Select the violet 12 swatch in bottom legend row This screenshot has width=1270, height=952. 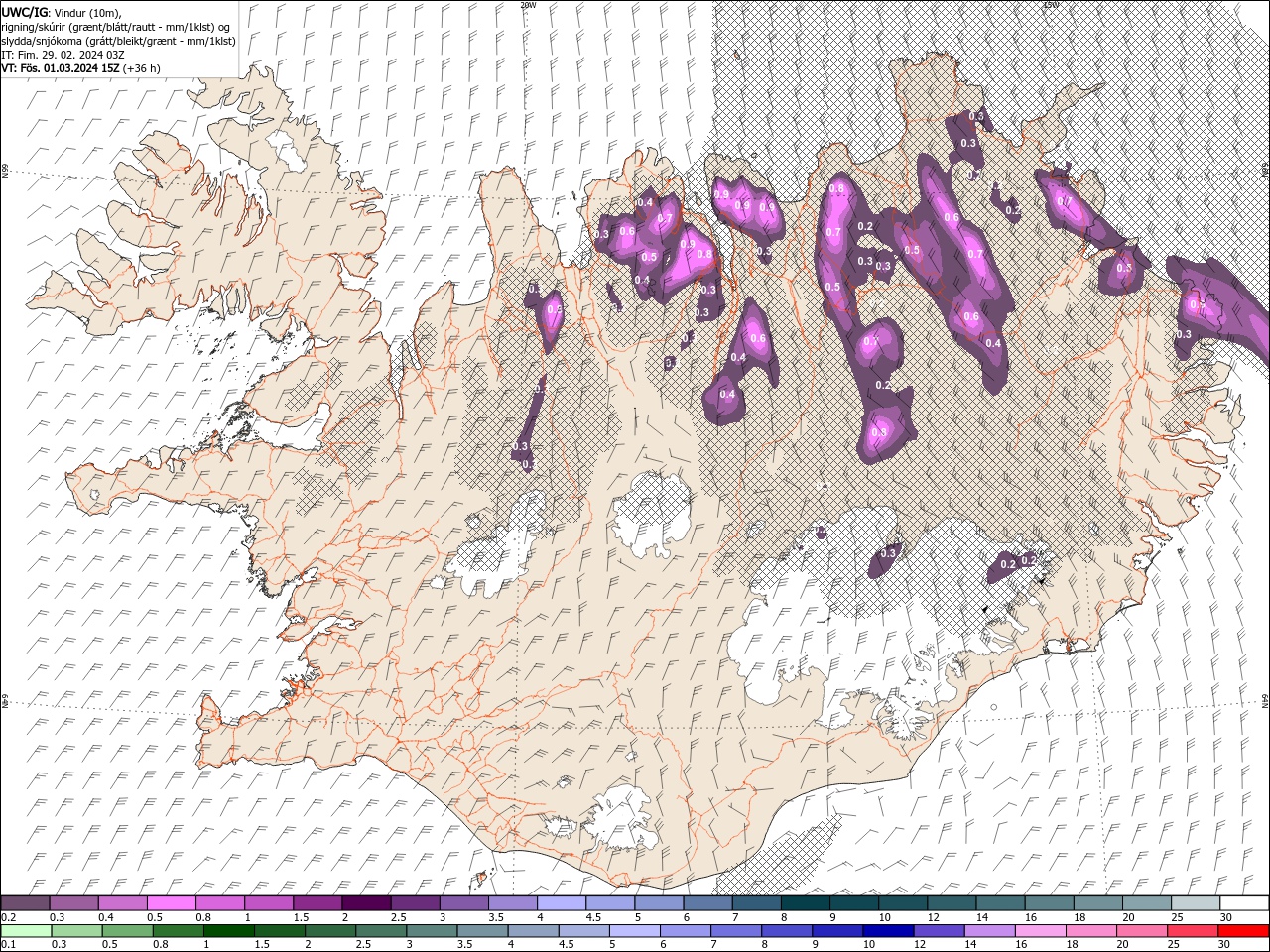point(939,931)
